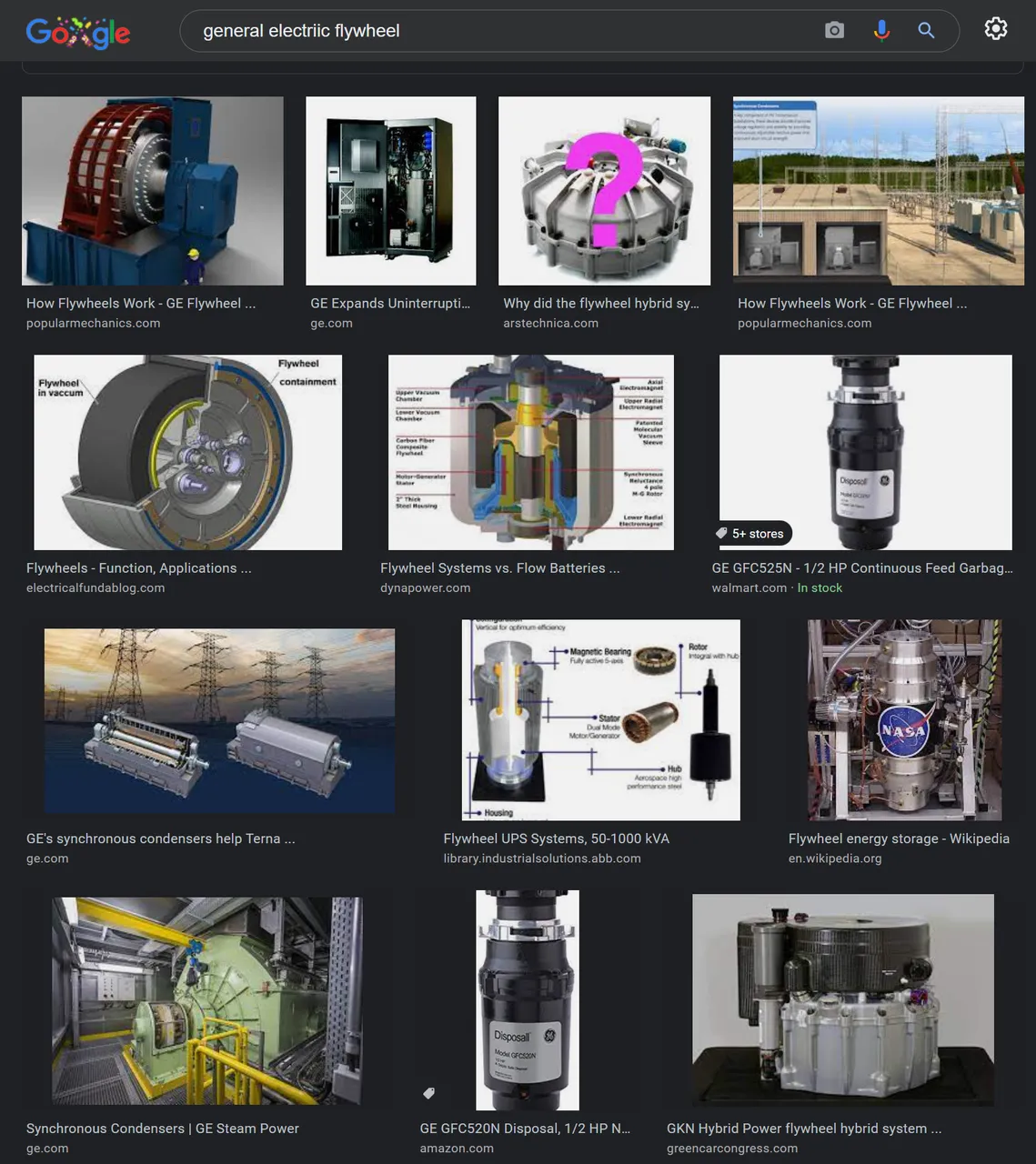Click the Google logo
The height and width of the screenshot is (1164, 1036).
click(78, 32)
